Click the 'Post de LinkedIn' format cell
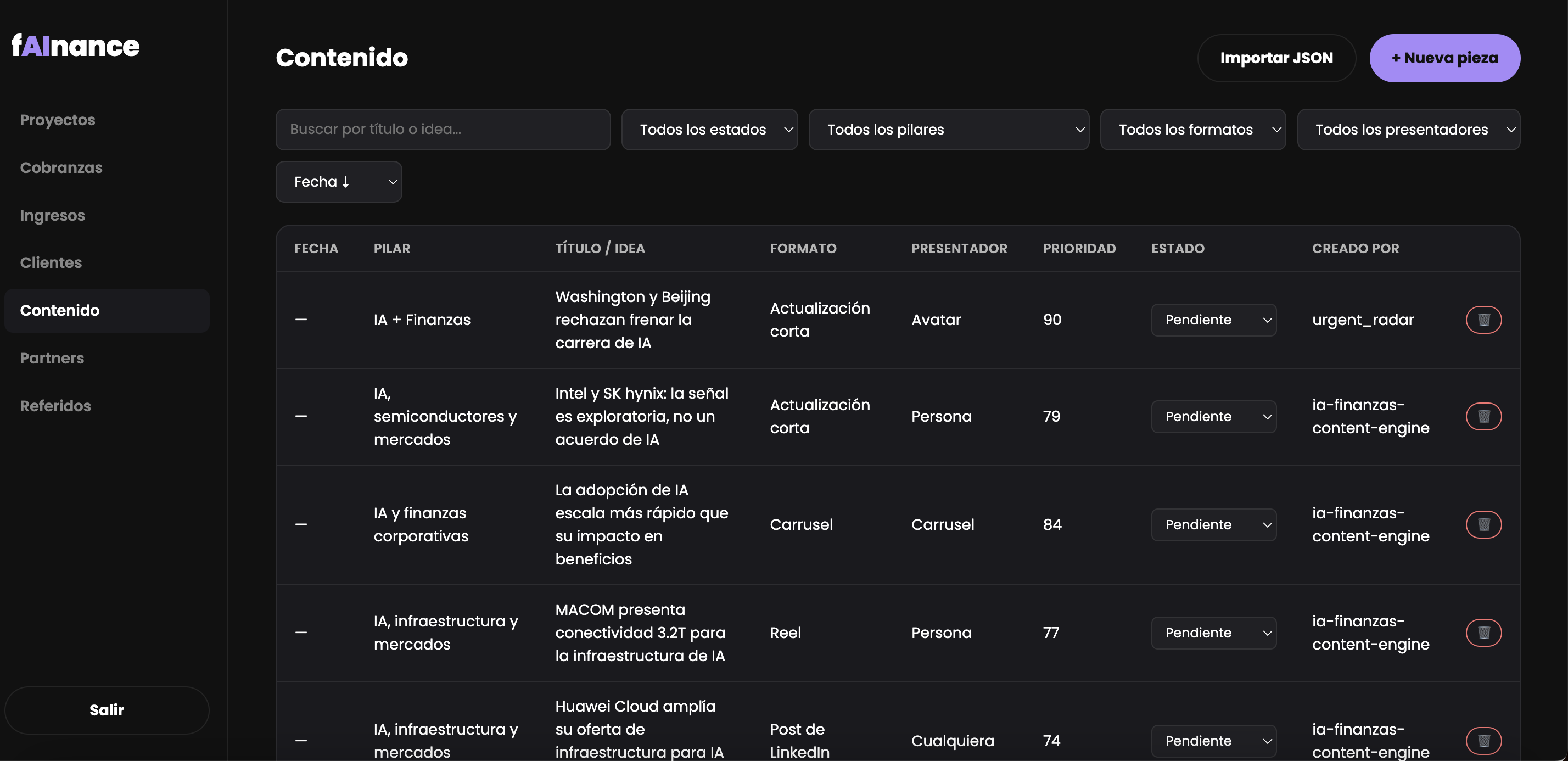 click(x=799, y=741)
